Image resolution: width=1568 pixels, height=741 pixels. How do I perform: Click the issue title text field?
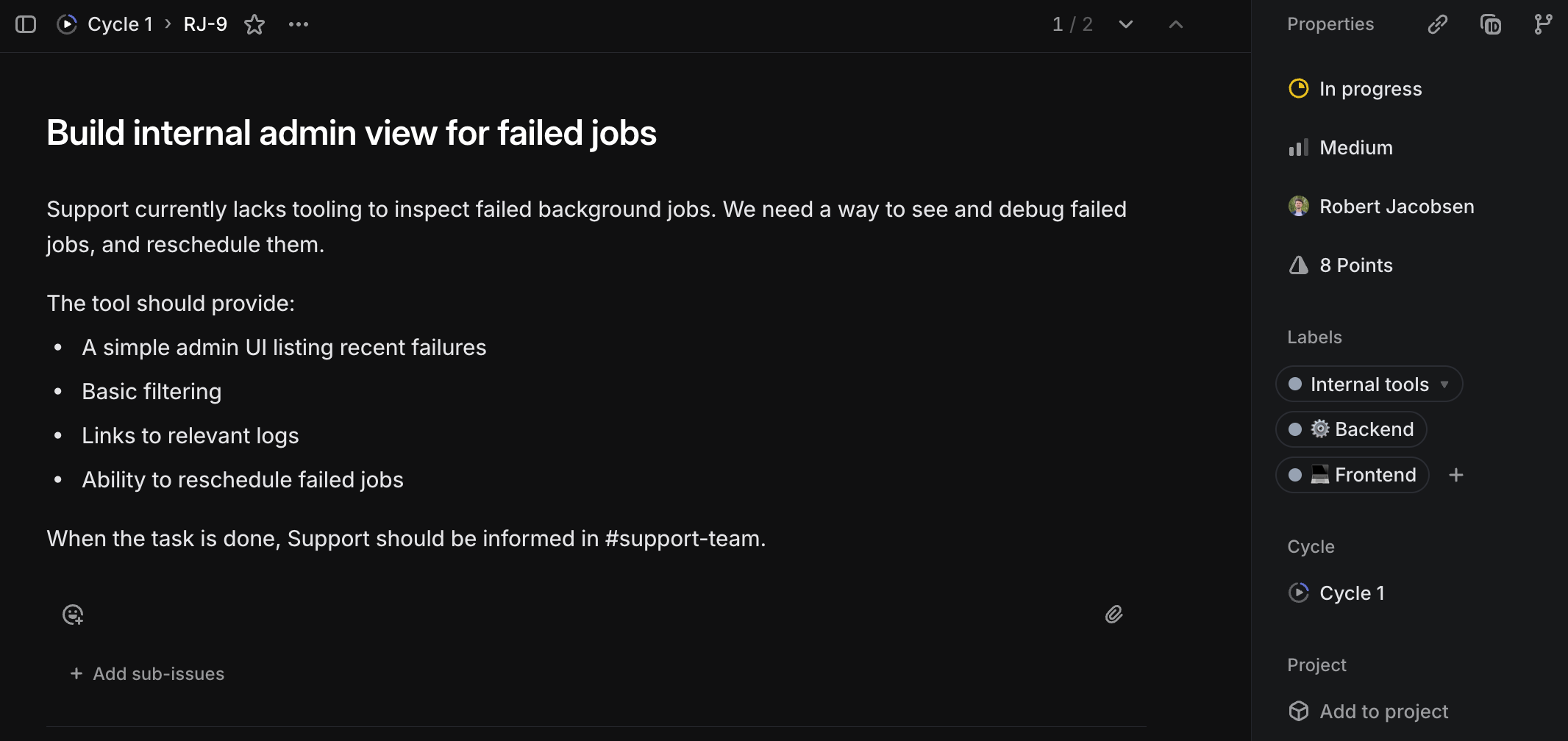click(352, 133)
